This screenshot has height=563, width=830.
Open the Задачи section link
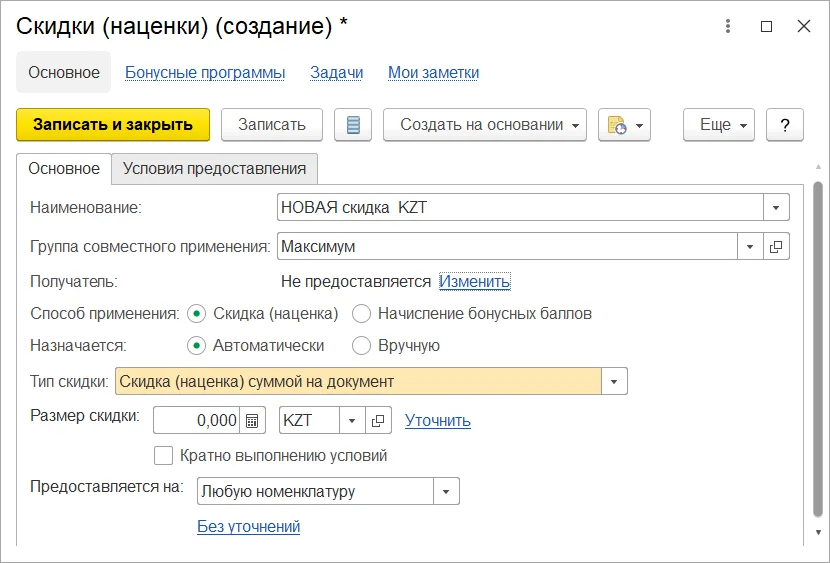(x=336, y=72)
